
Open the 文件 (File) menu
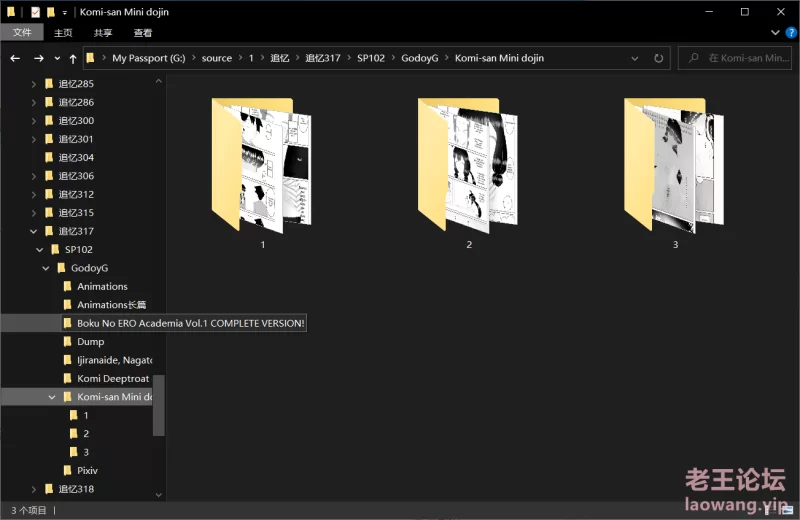[22, 32]
